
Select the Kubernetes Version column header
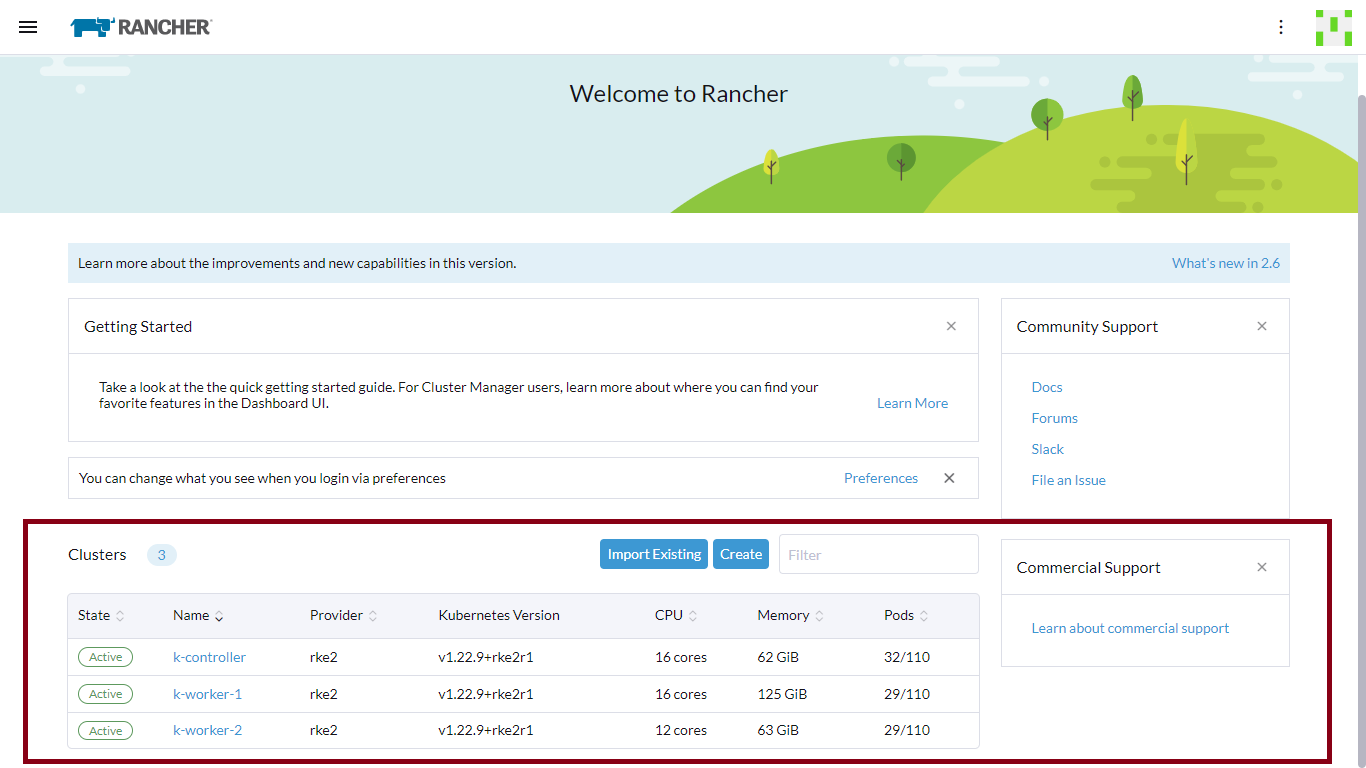coord(499,615)
